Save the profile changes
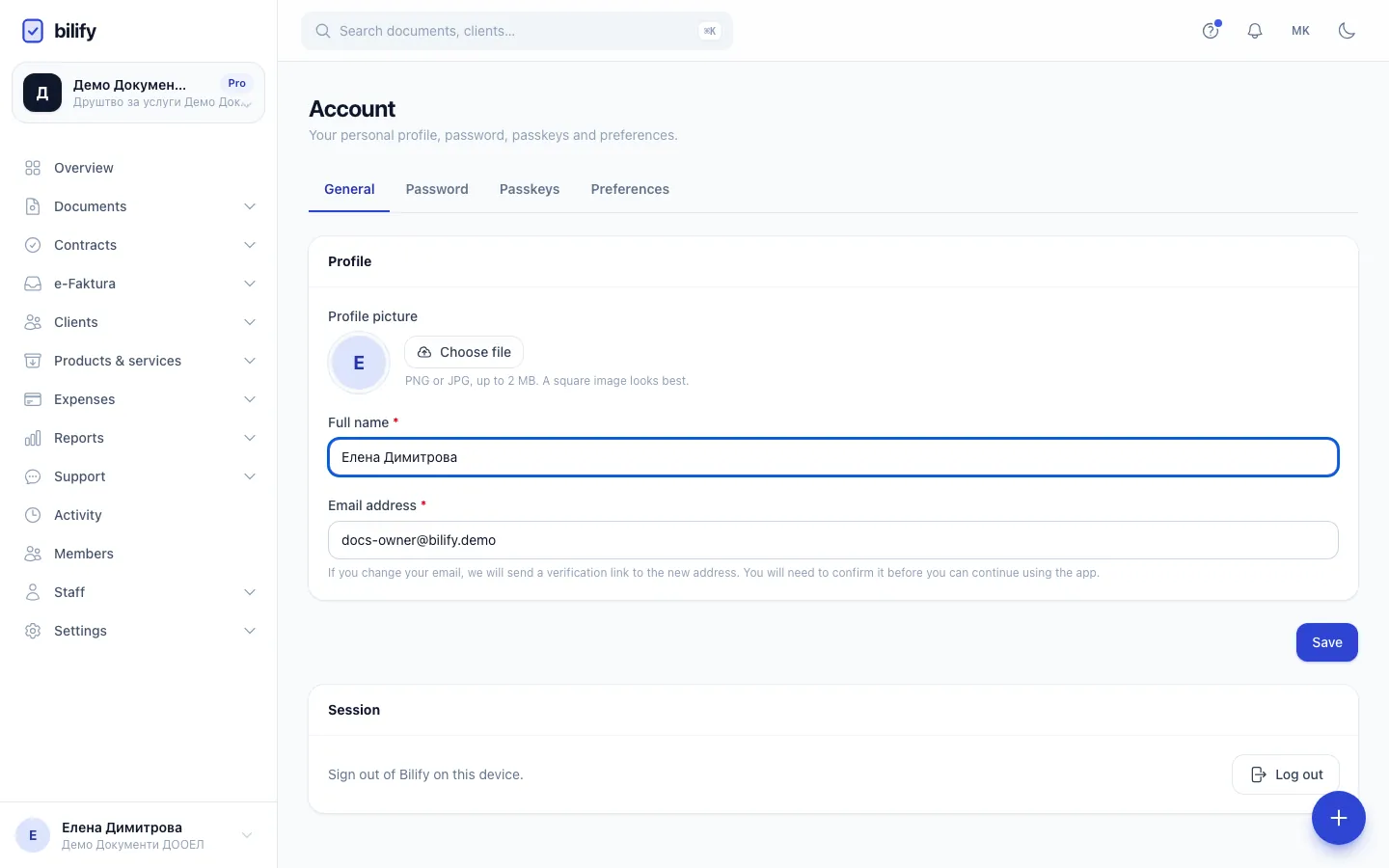Viewport: 1389px width, 868px height. pos(1327,642)
